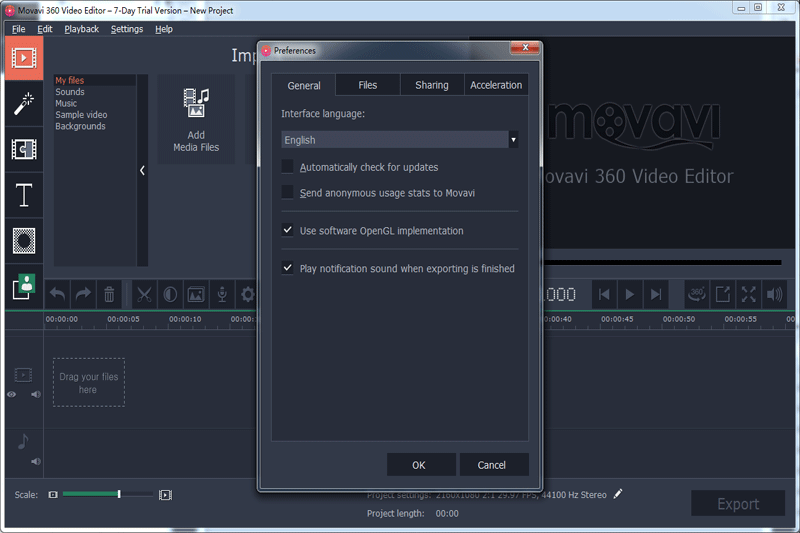The width and height of the screenshot is (800, 533).
Task: Click the Export button
Action: point(738,503)
